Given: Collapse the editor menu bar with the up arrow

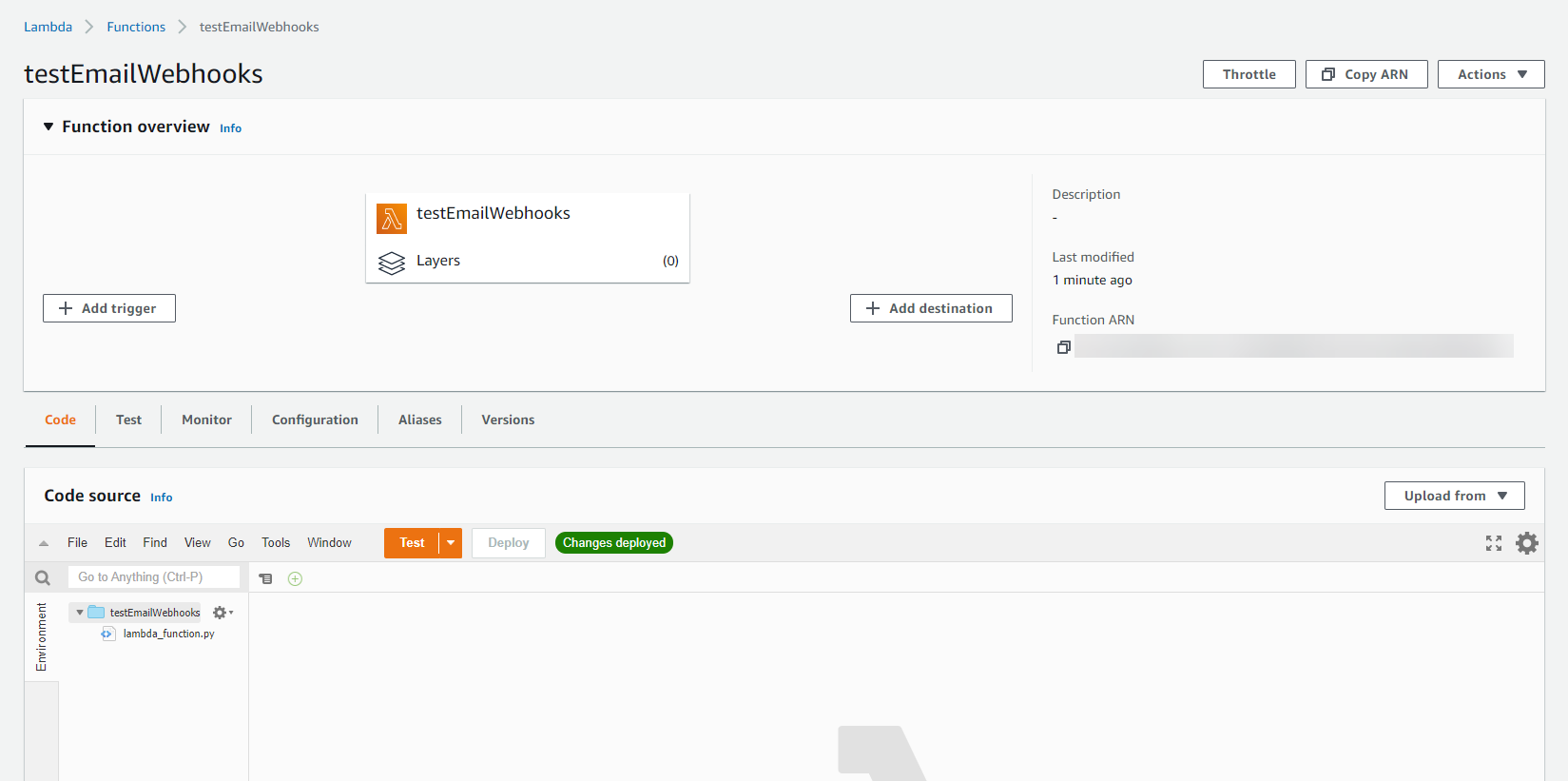Looking at the screenshot, I should [44, 543].
